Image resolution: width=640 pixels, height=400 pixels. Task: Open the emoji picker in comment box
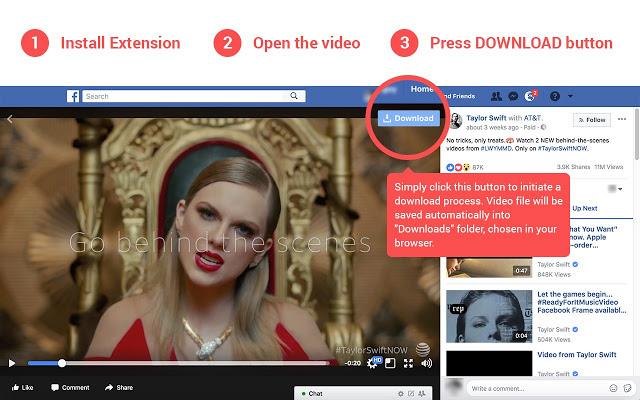point(613,388)
